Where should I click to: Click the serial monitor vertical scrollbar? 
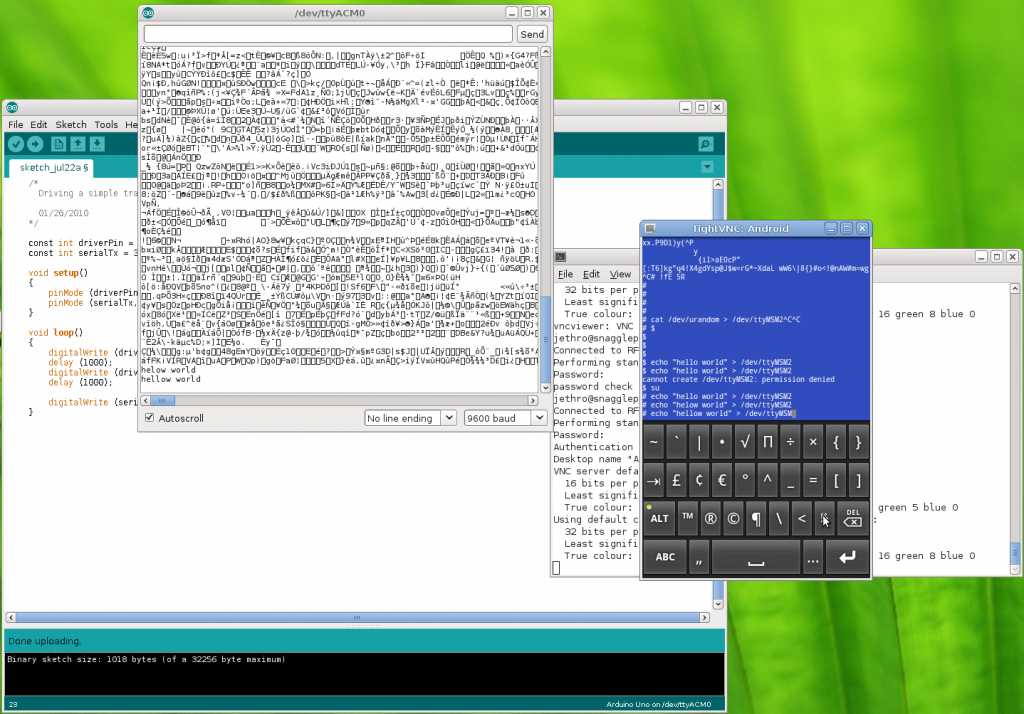(546, 219)
